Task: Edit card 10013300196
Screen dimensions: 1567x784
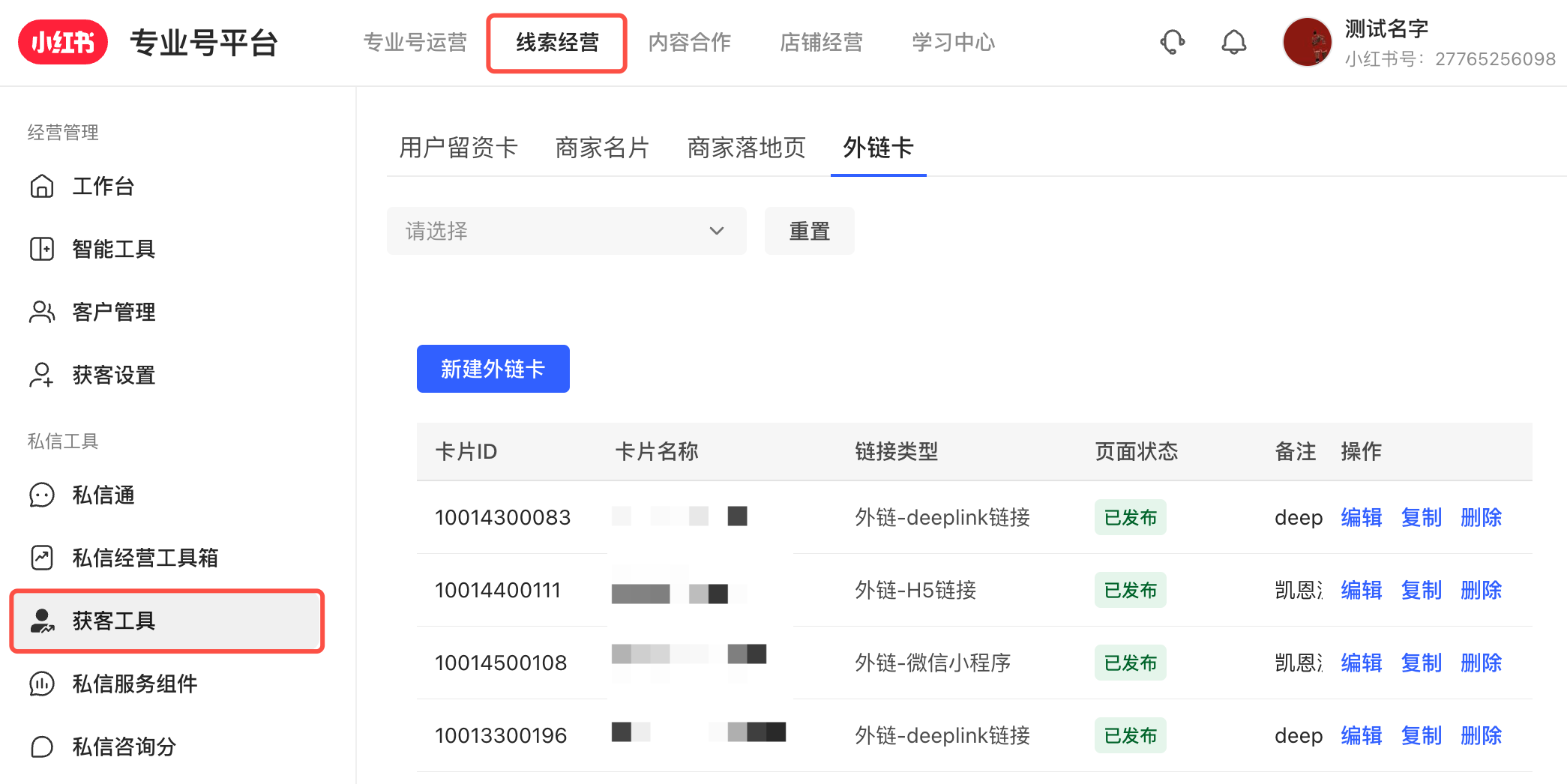Action: 1362,735
